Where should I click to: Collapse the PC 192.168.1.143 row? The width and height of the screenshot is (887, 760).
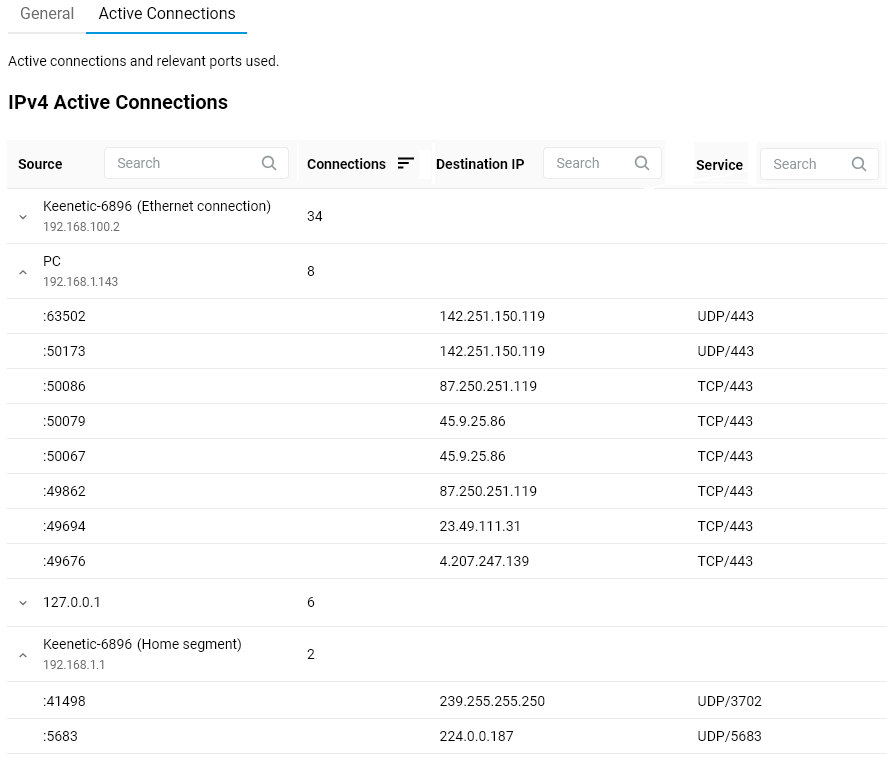click(x=23, y=272)
